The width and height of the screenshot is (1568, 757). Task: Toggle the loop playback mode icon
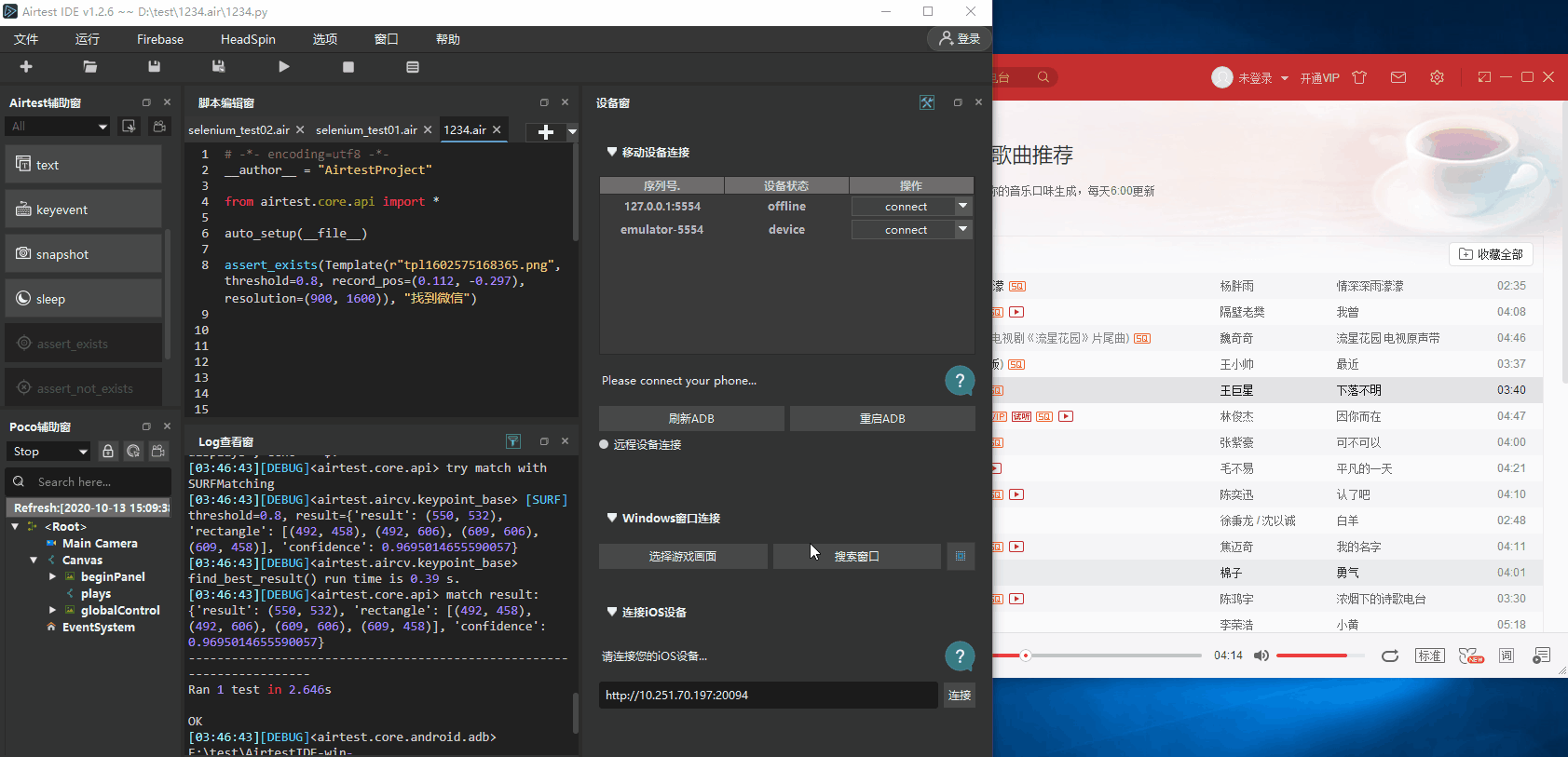point(1390,656)
